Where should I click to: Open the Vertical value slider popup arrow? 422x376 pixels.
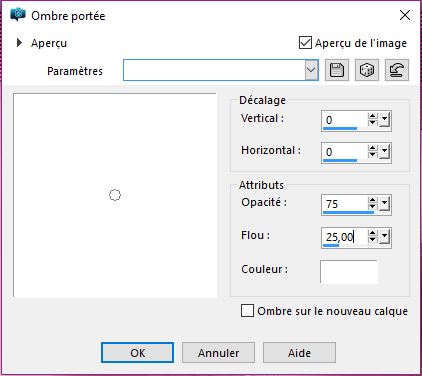click(x=384, y=120)
